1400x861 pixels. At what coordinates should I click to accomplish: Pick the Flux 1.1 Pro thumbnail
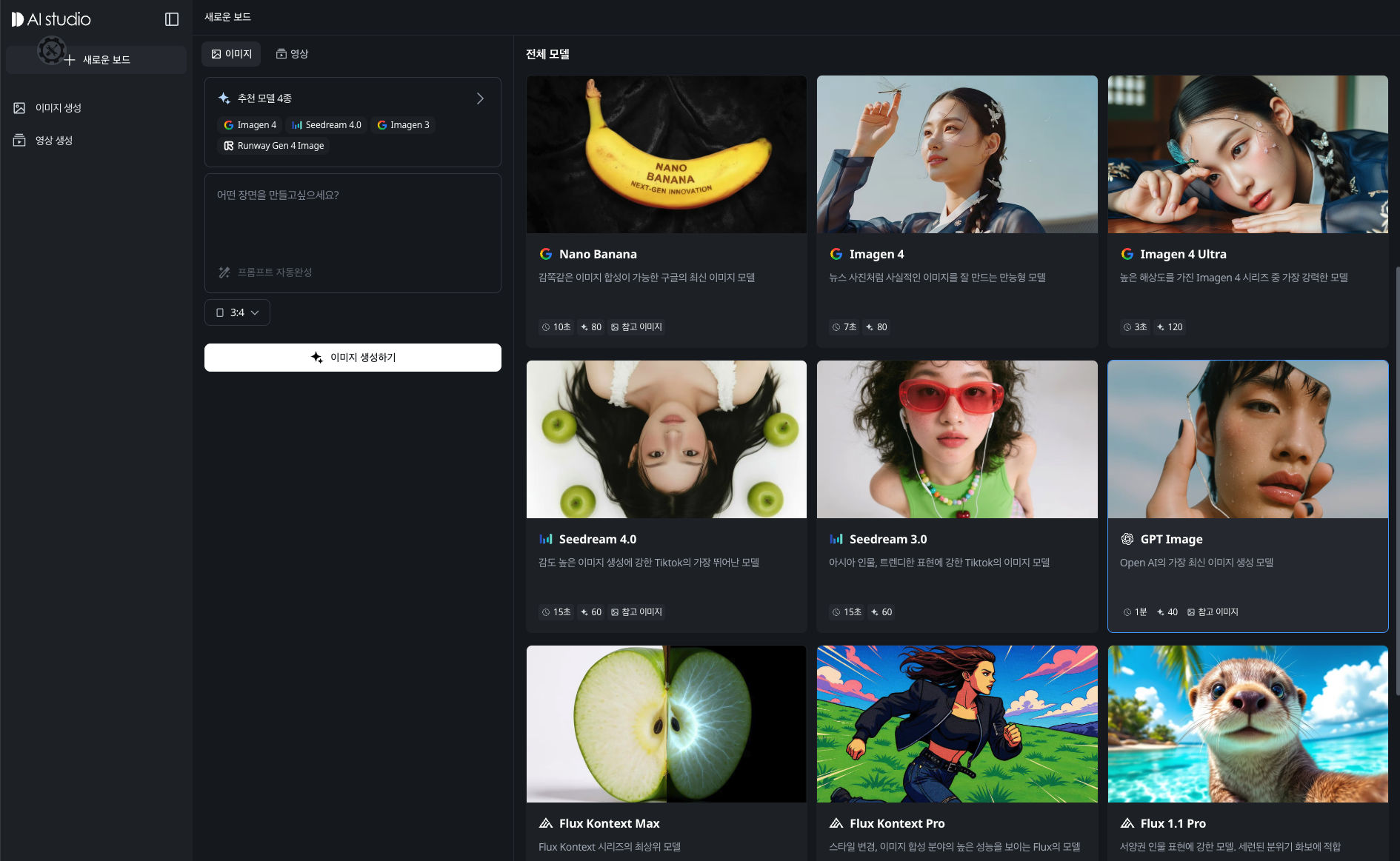(1248, 724)
